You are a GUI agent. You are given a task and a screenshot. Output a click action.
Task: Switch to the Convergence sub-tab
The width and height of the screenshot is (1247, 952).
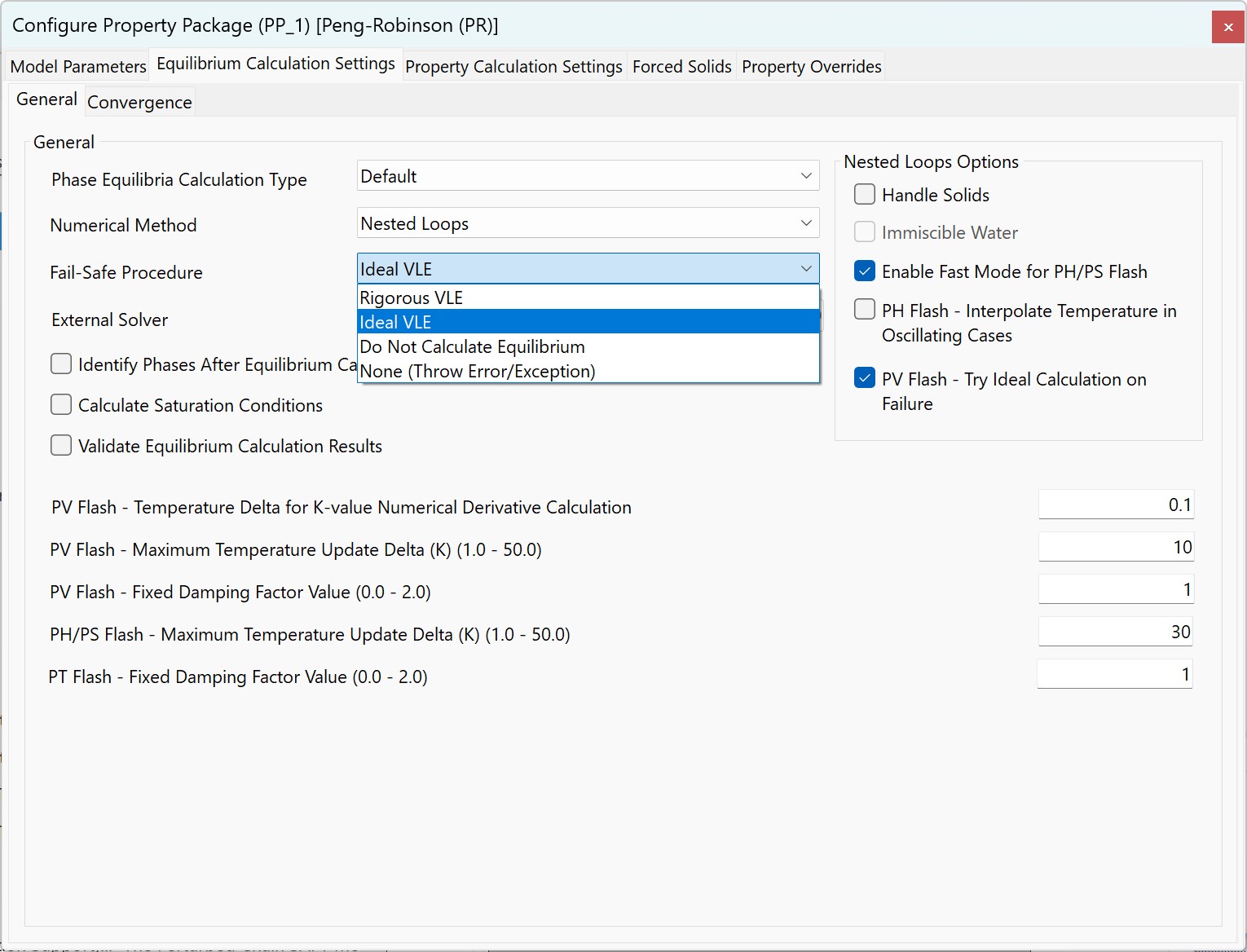(139, 101)
